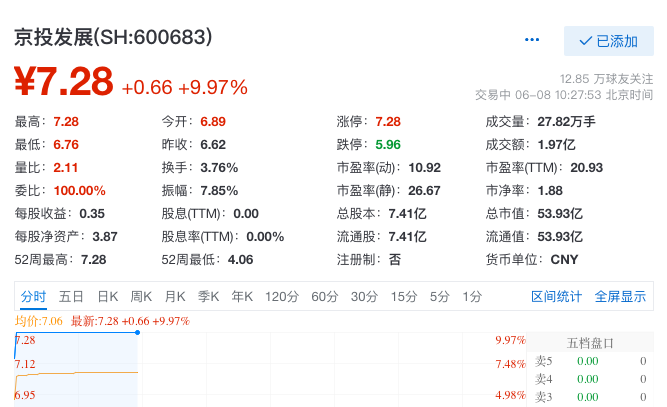
Task: Click the 成交额 value 1.97亿
Action: 556,145
